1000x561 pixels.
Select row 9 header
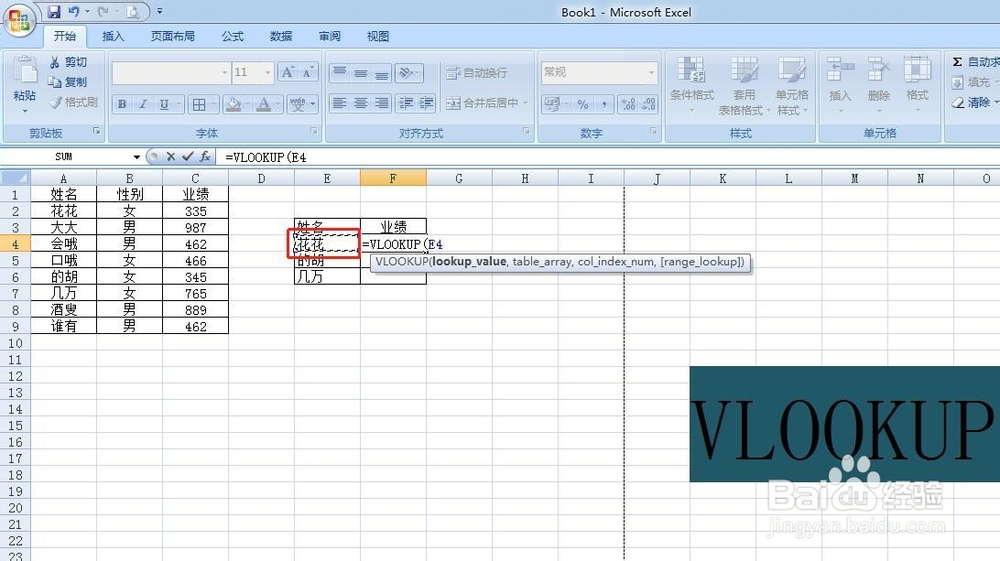[15, 326]
